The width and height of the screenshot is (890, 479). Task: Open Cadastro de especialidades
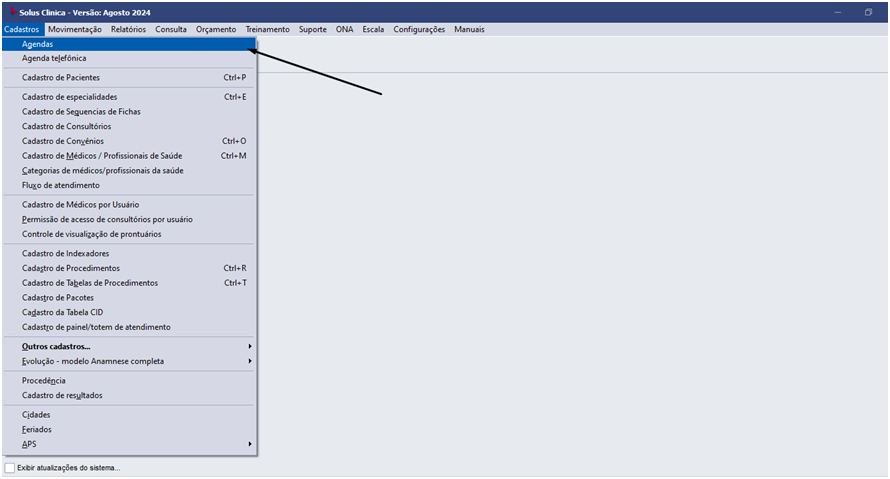point(129,97)
